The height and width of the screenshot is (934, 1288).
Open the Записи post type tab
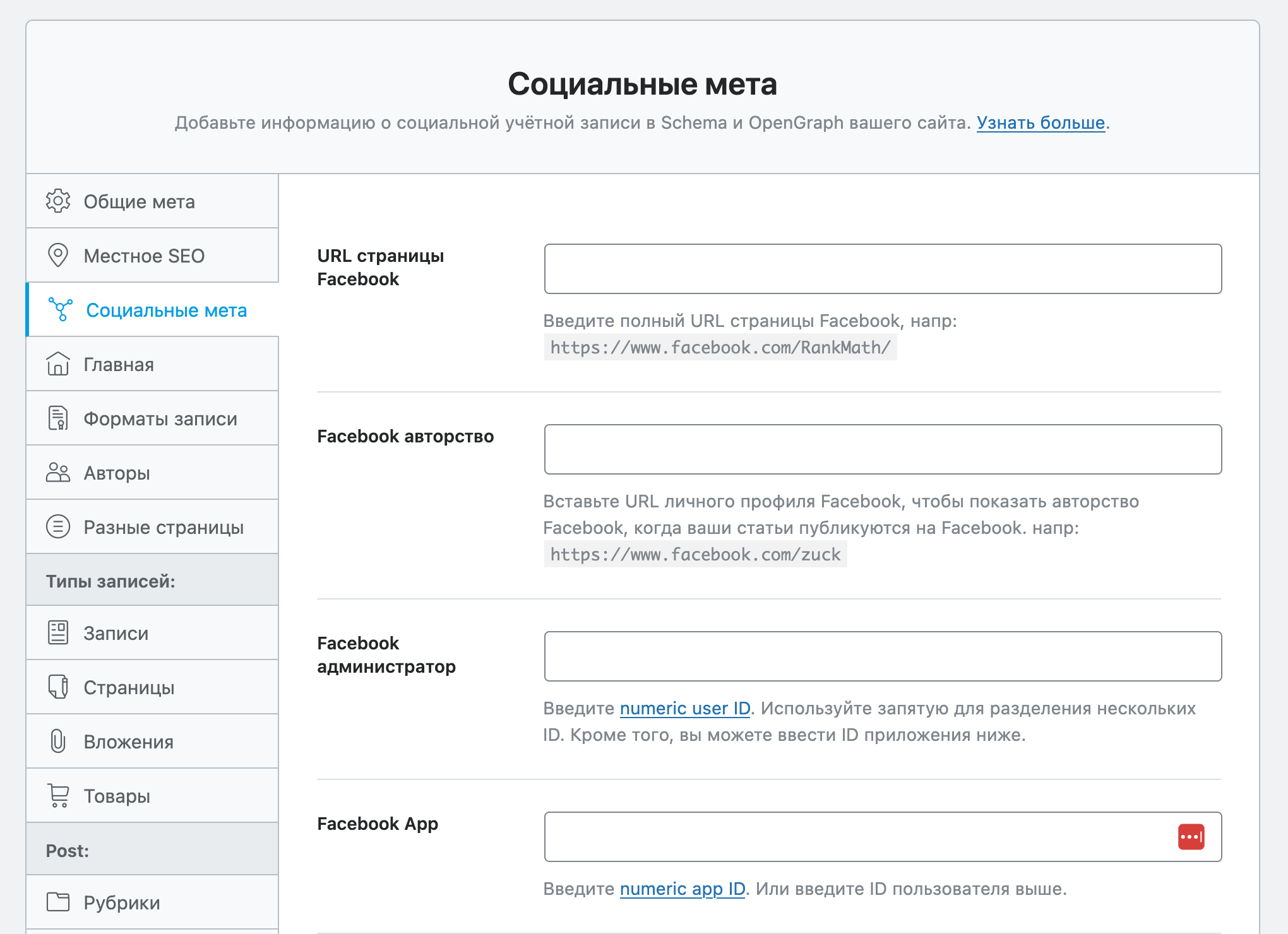tap(152, 633)
